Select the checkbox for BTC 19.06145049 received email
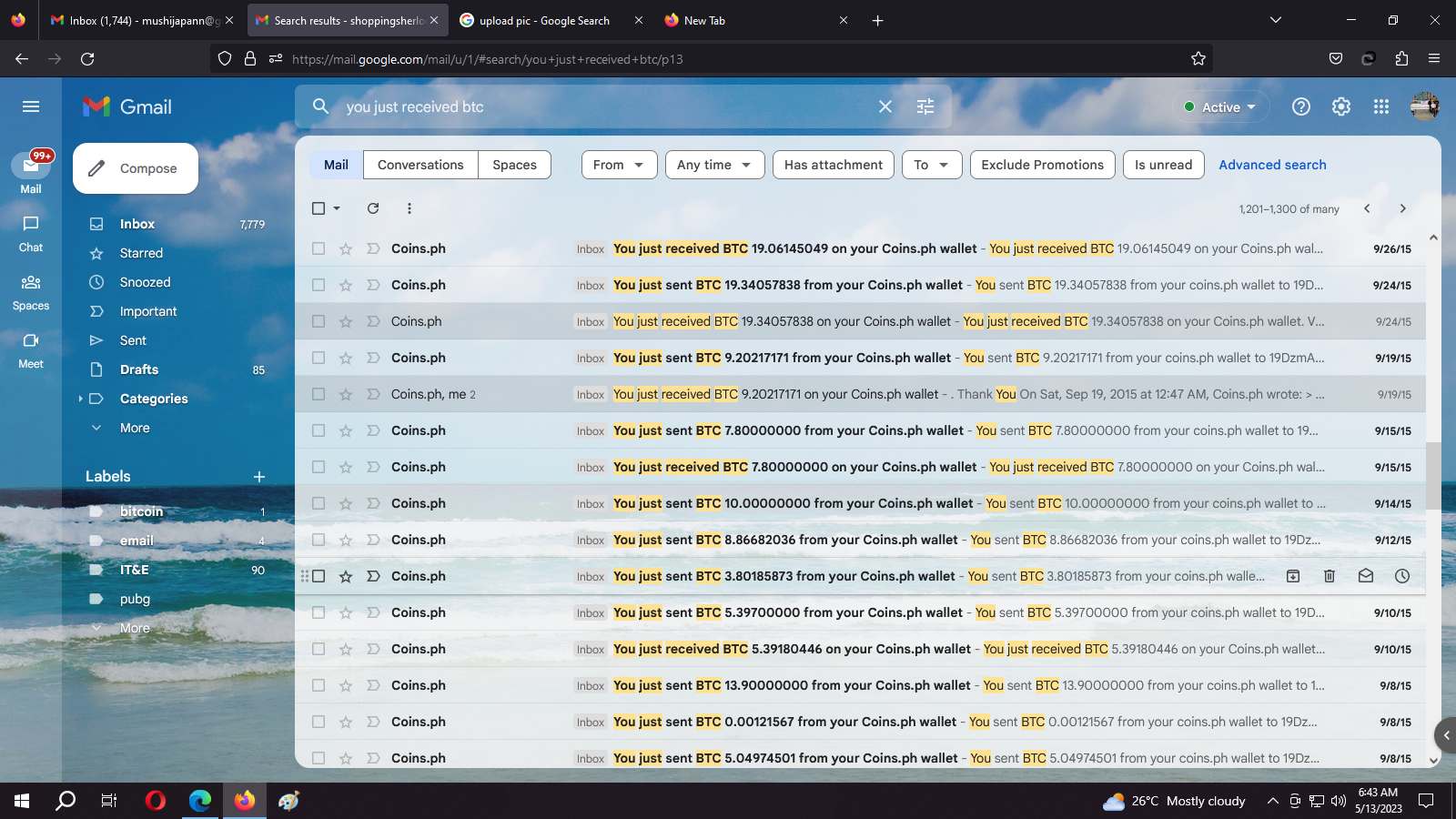This screenshot has width=1456, height=819. coord(318,248)
